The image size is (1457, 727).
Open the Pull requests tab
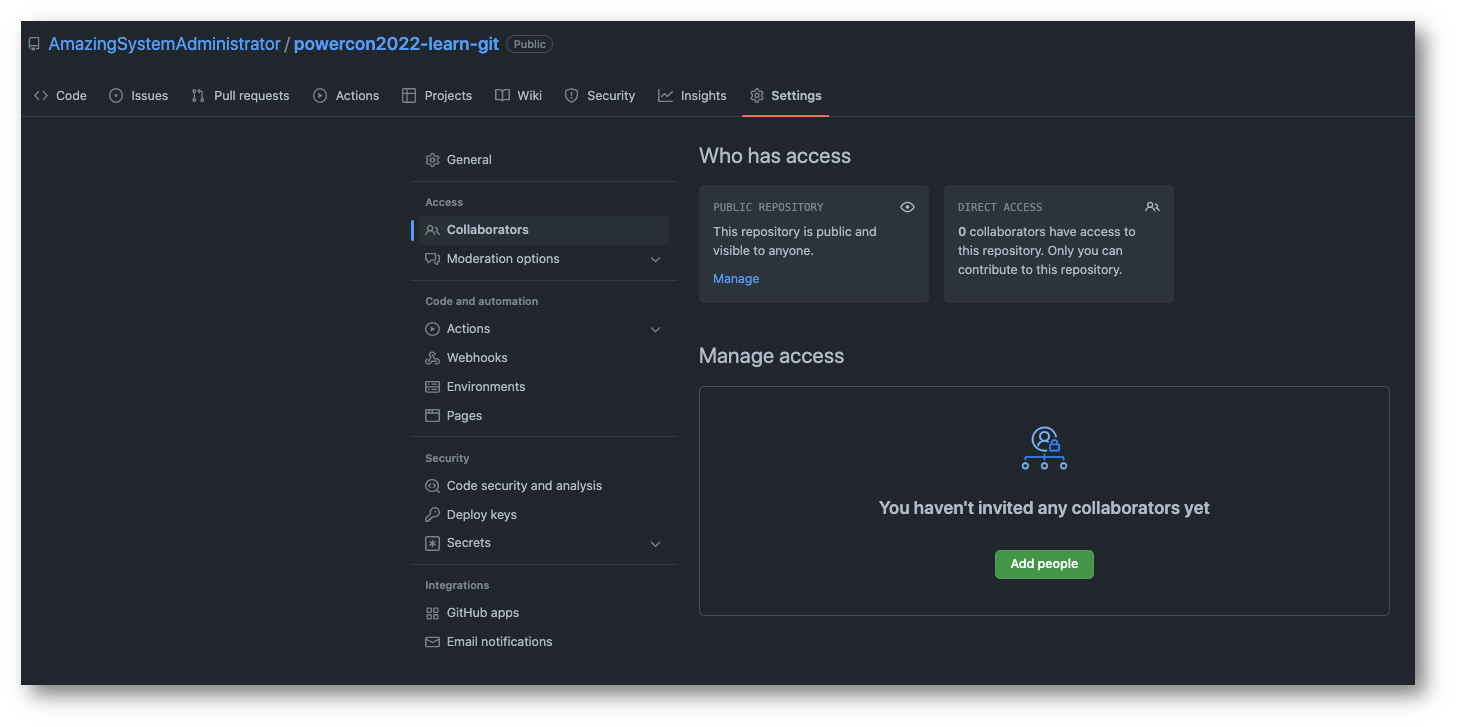pos(240,96)
